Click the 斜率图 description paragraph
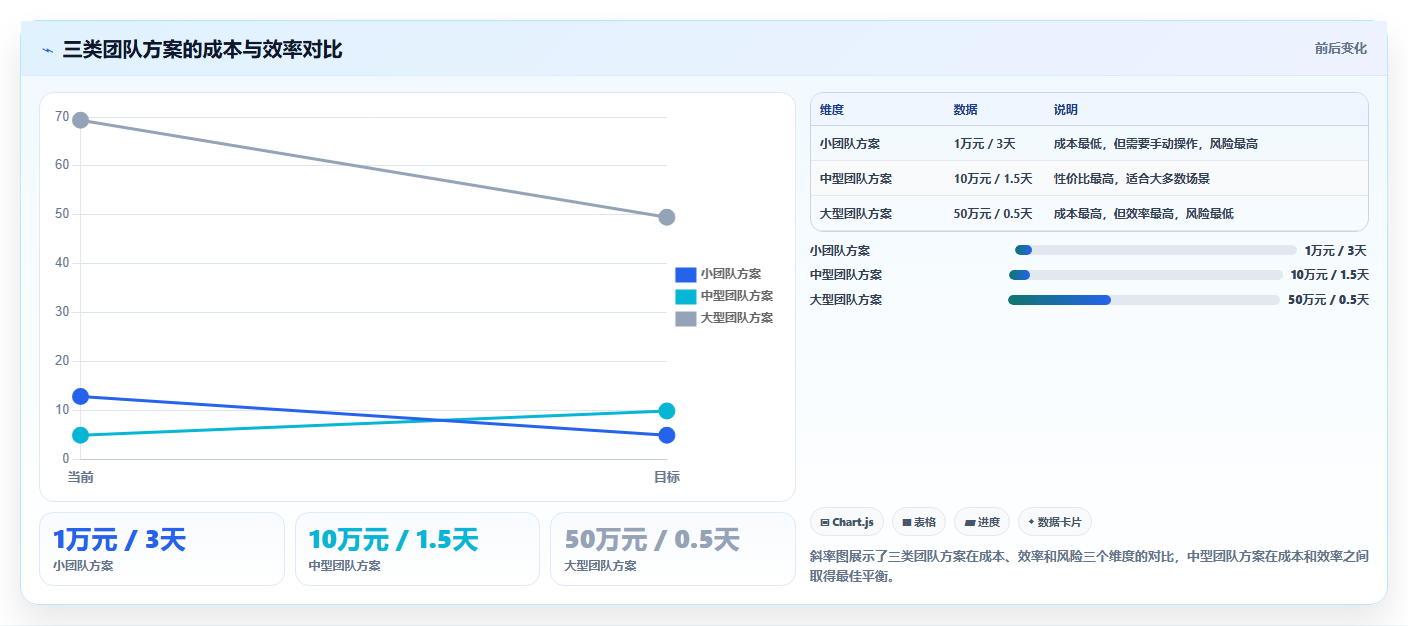Screen dimensions: 1408x626 click(x=1089, y=566)
